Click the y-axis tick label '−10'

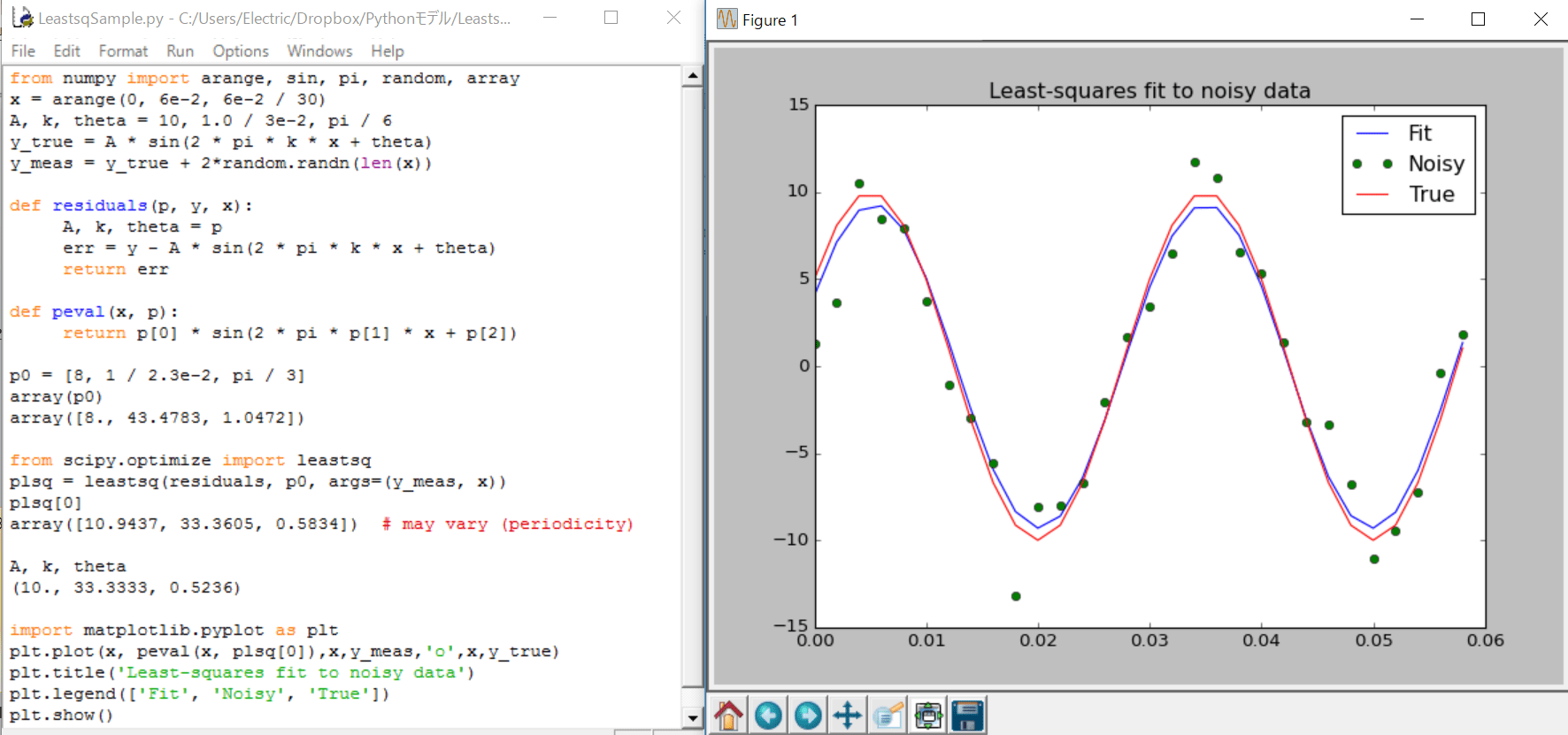coord(790,540)
